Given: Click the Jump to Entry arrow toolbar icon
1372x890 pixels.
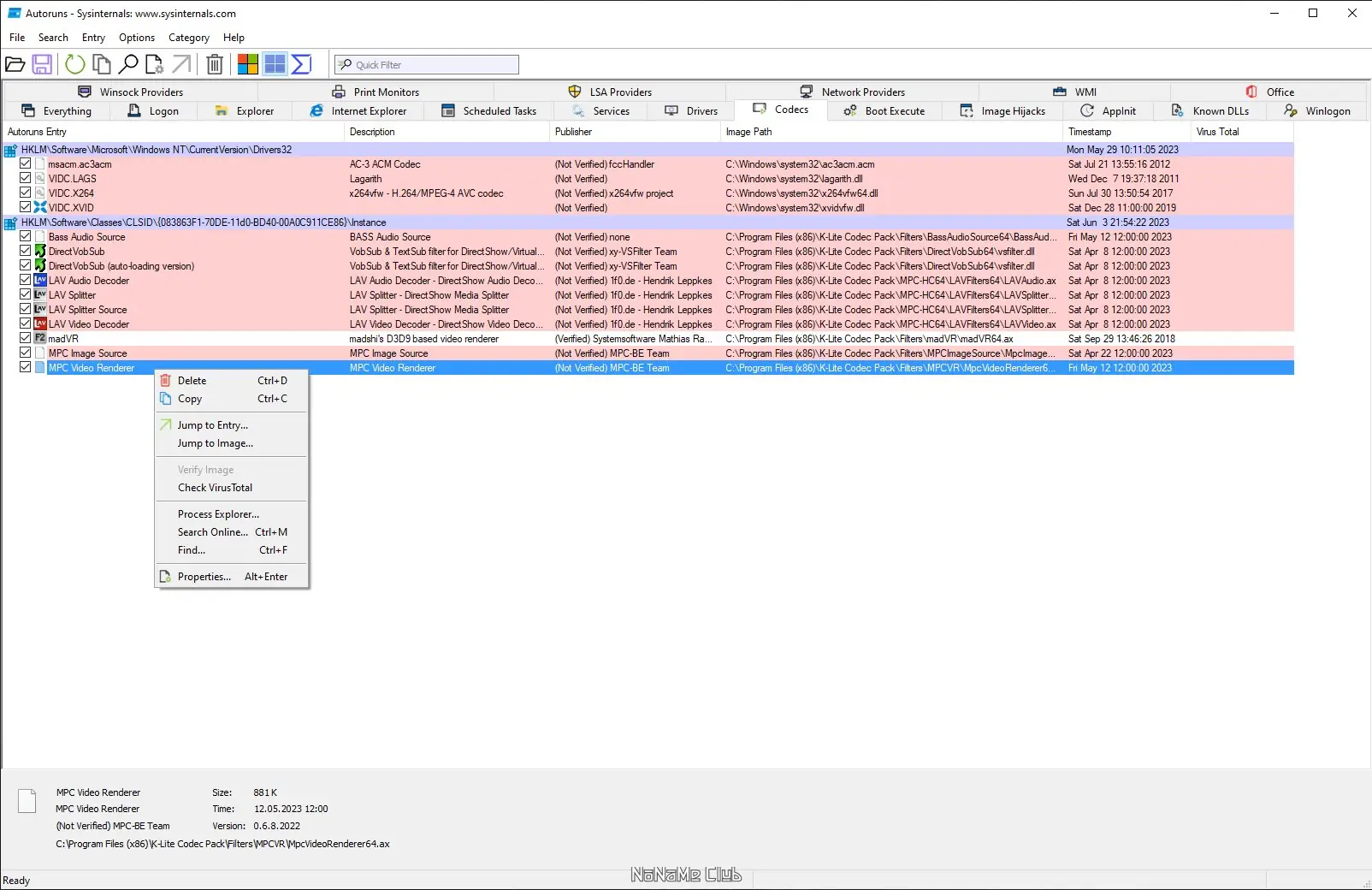Looking at the screenshot, I should (x=181, y=64).
